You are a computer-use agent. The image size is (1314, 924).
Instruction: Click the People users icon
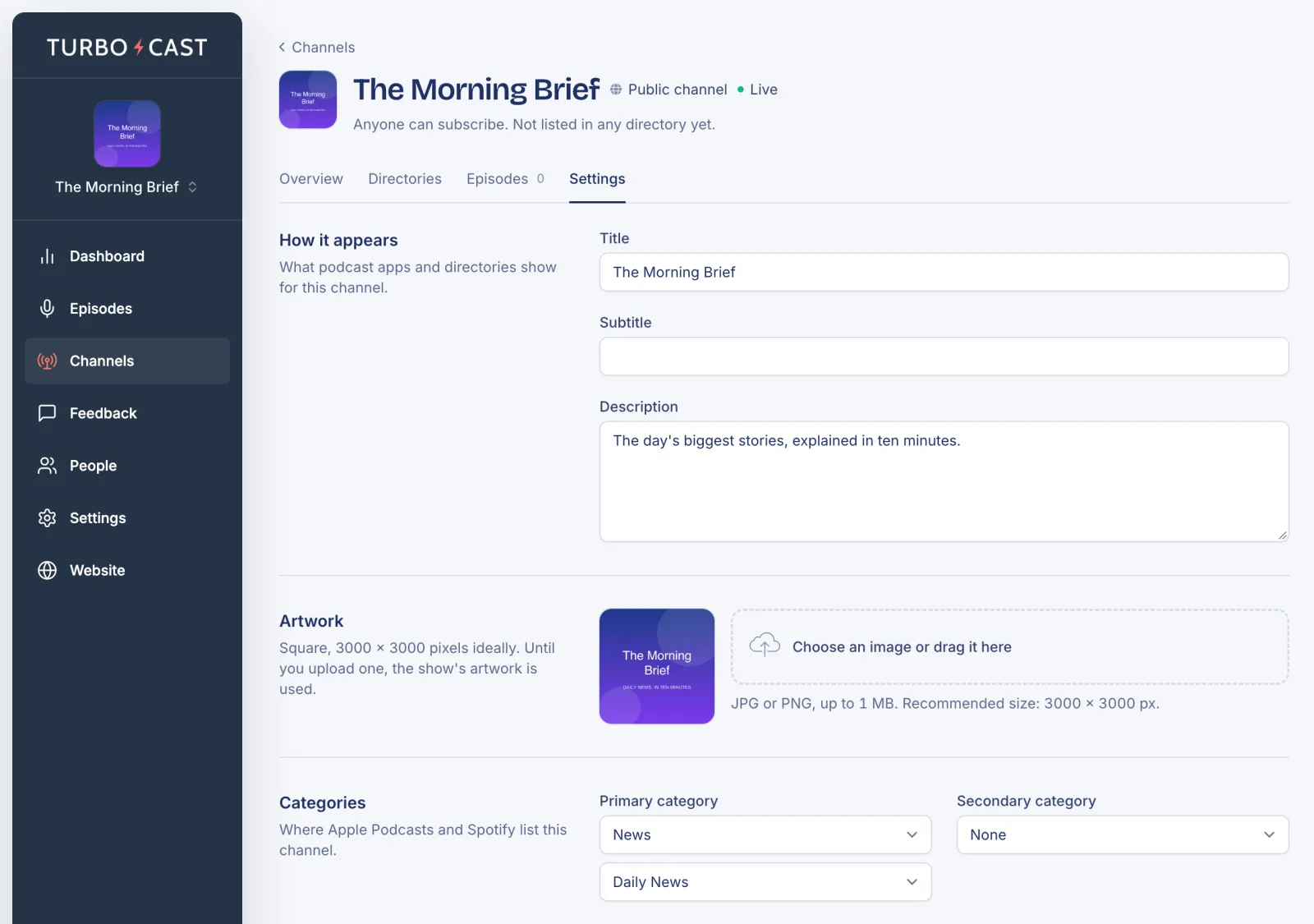(x=48, y=466)
